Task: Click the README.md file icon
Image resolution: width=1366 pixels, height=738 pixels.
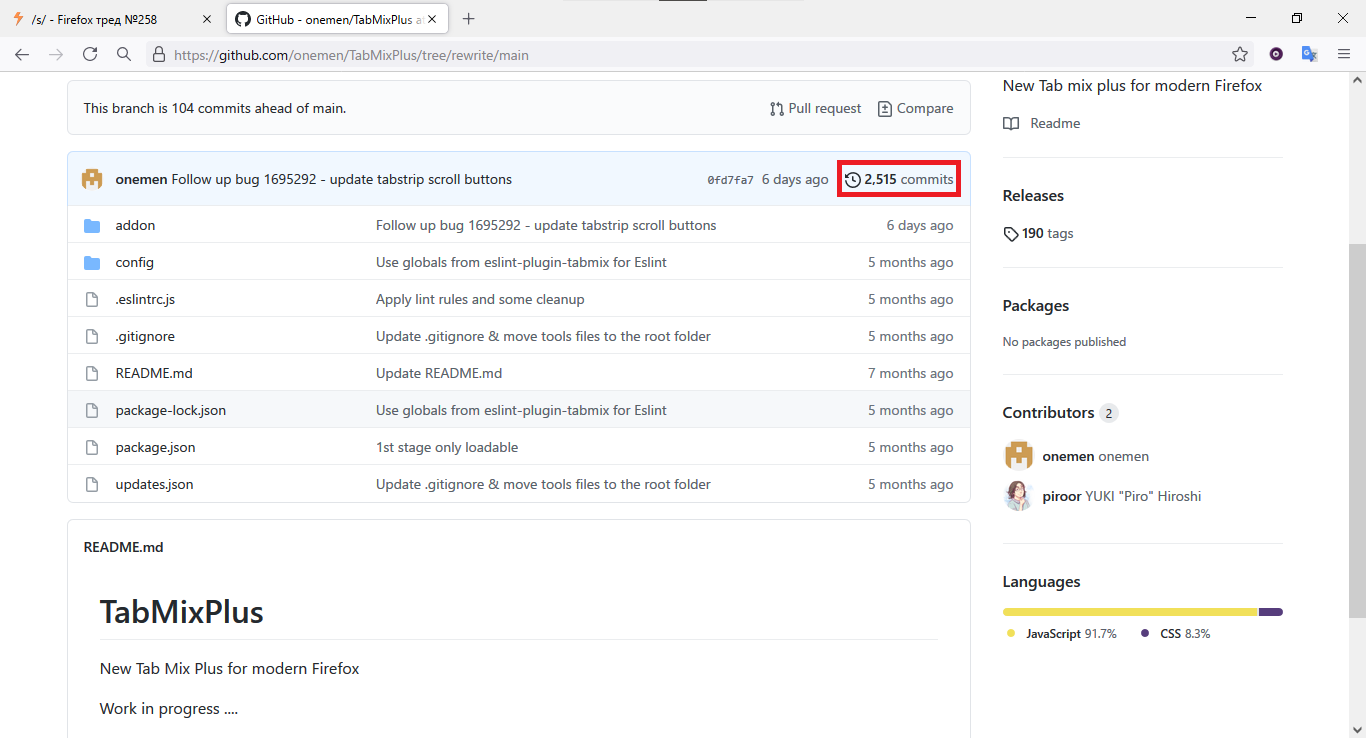Action: tap(92, 373)
